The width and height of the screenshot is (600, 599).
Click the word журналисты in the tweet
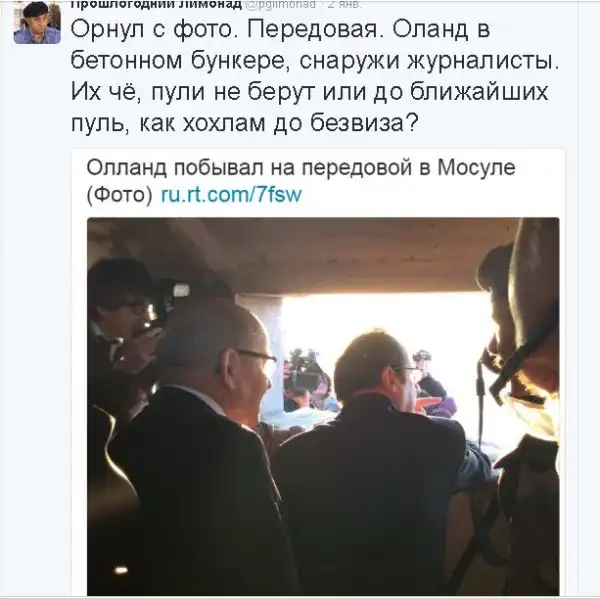coord(481,61)
